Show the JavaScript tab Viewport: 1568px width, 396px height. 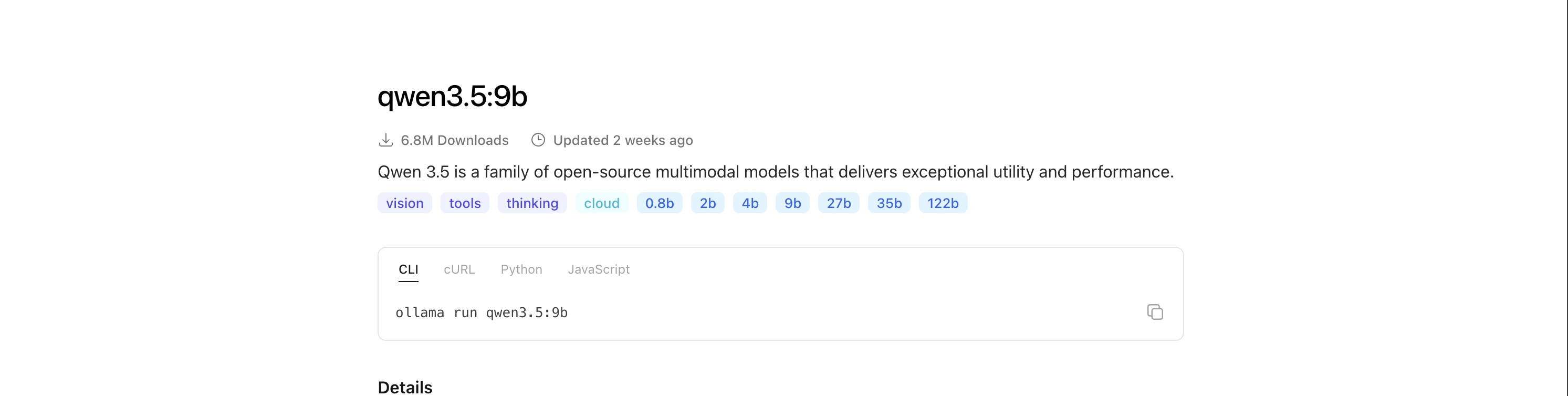[598, 269]
